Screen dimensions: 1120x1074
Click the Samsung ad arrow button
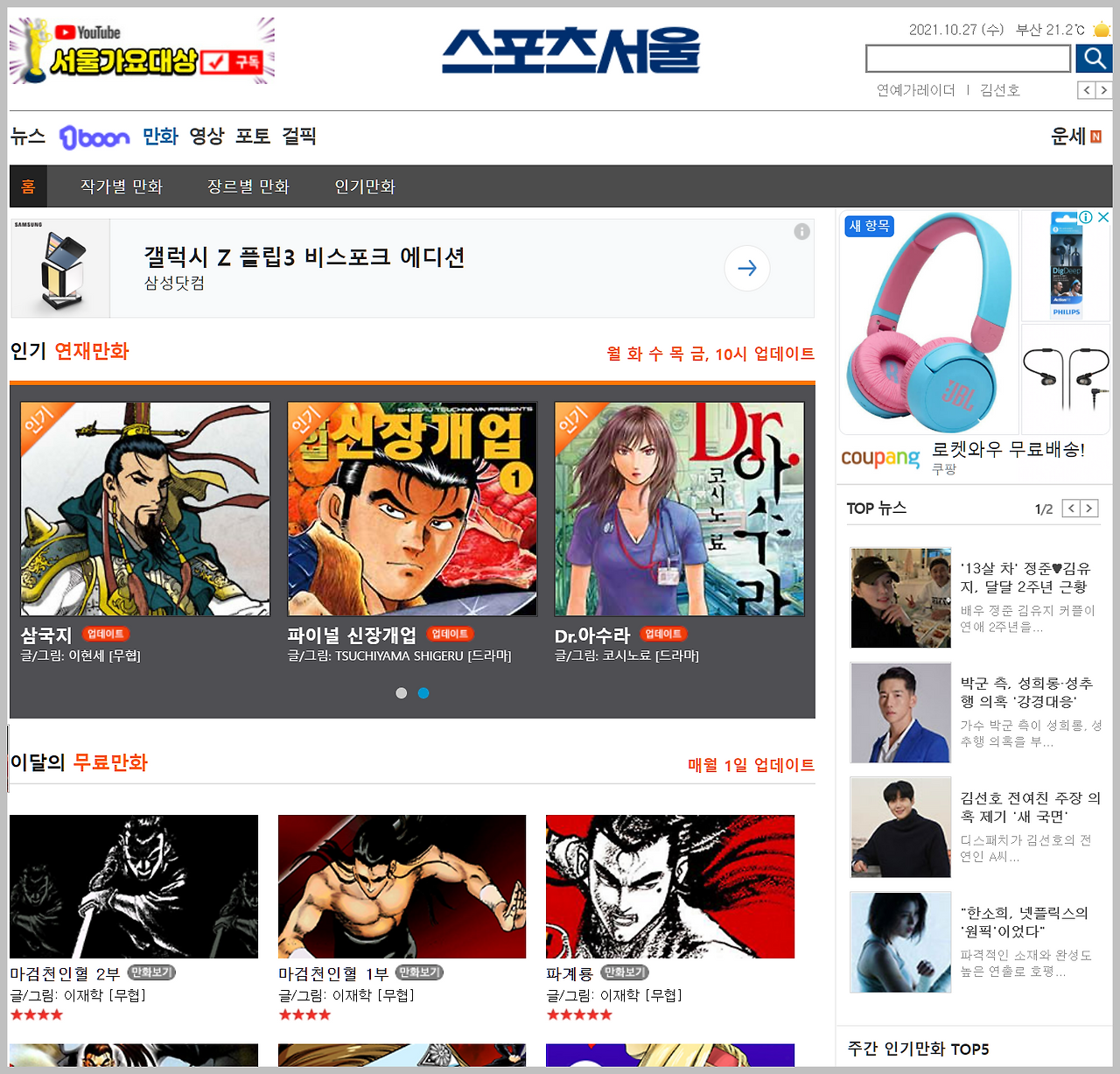[x=747, y=268]
